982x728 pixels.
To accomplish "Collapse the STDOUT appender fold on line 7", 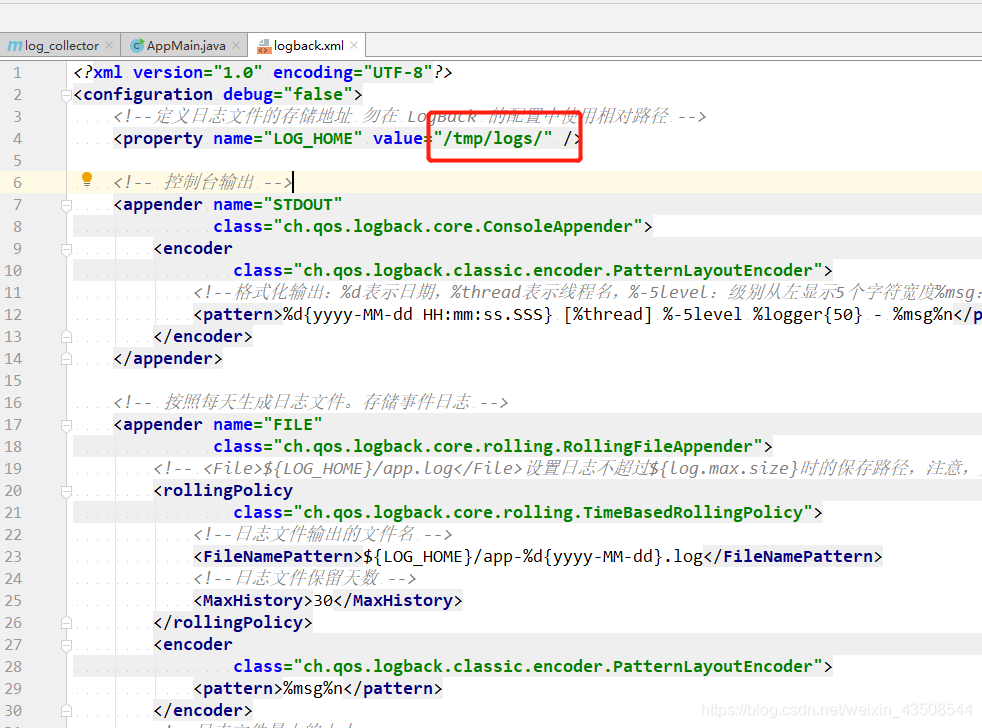I will pos(66,205).
